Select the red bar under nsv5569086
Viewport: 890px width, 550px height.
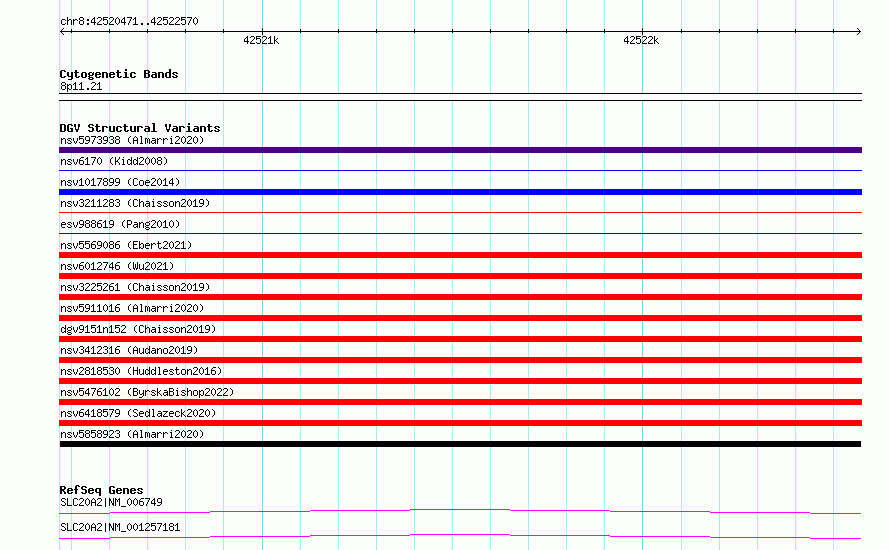point(460,255)
